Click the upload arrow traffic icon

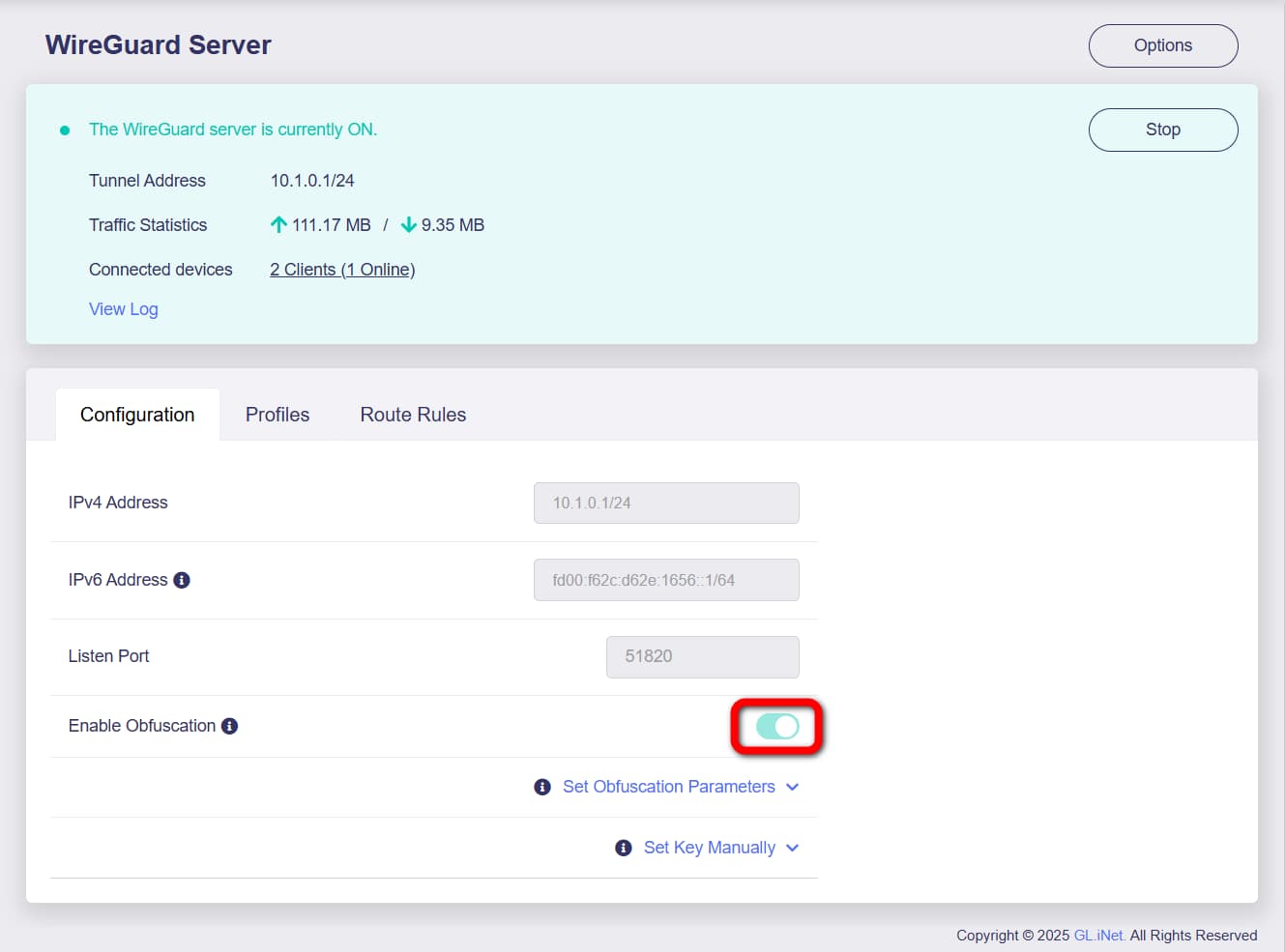pyautogui.click(x=278, y=225)
